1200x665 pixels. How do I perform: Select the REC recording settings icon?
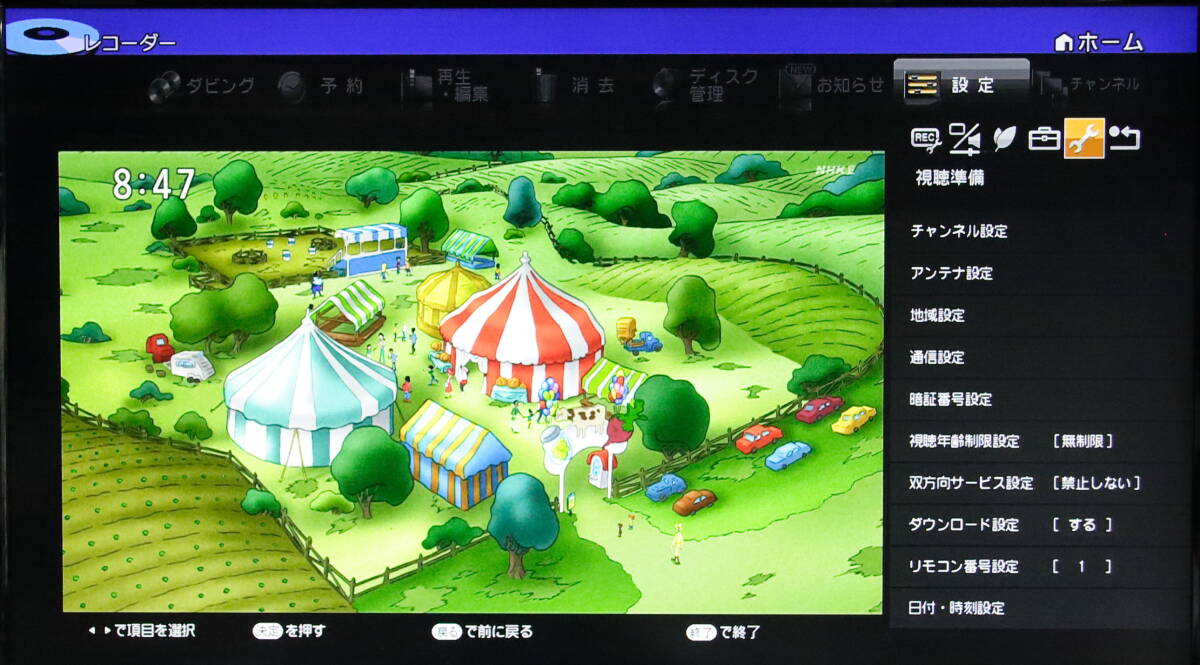point(925,139)
